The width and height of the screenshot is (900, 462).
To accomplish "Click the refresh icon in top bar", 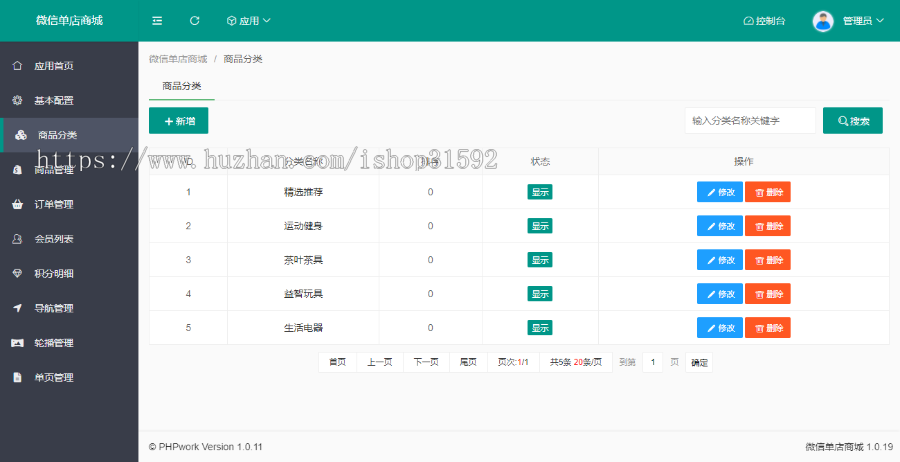I will 194,21.
